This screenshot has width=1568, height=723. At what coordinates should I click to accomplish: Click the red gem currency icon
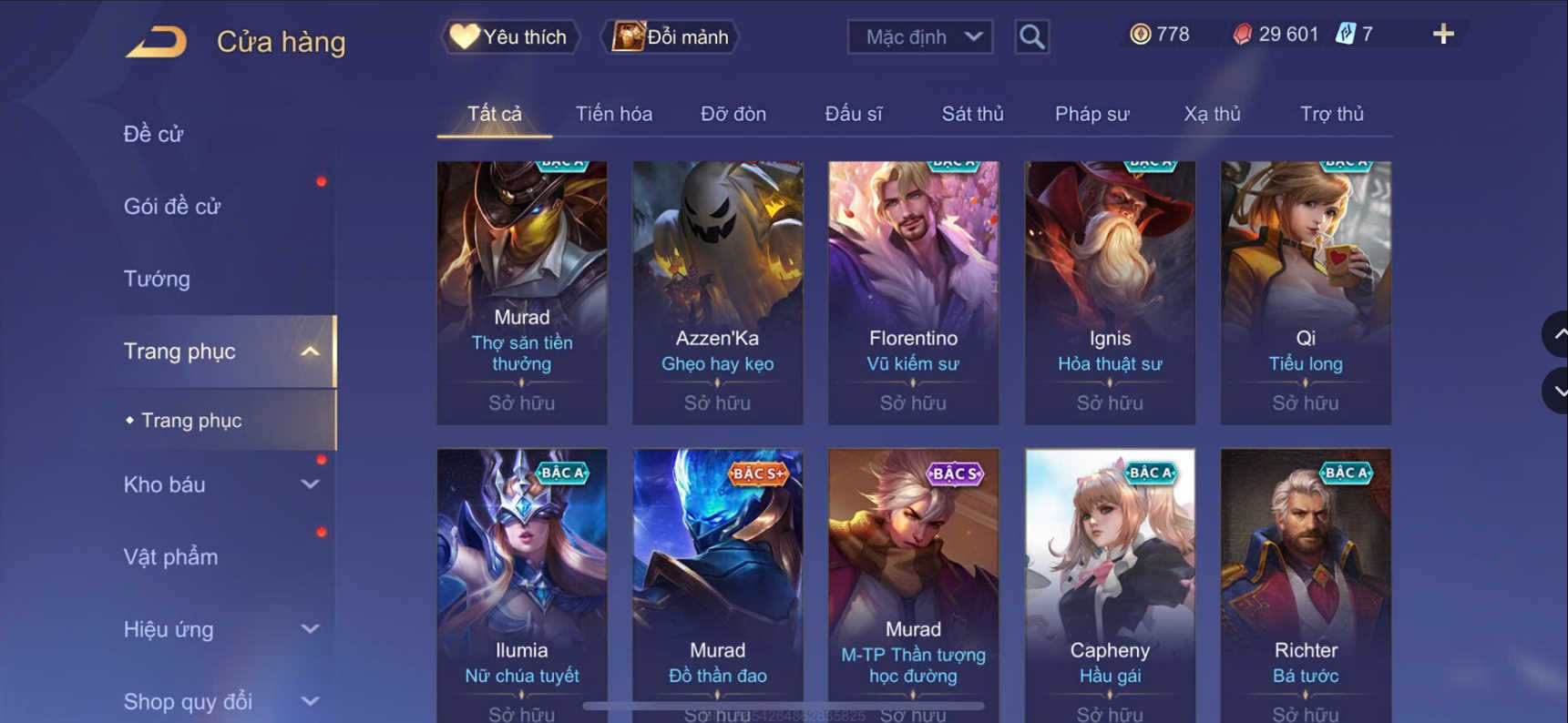point(1242,35)
